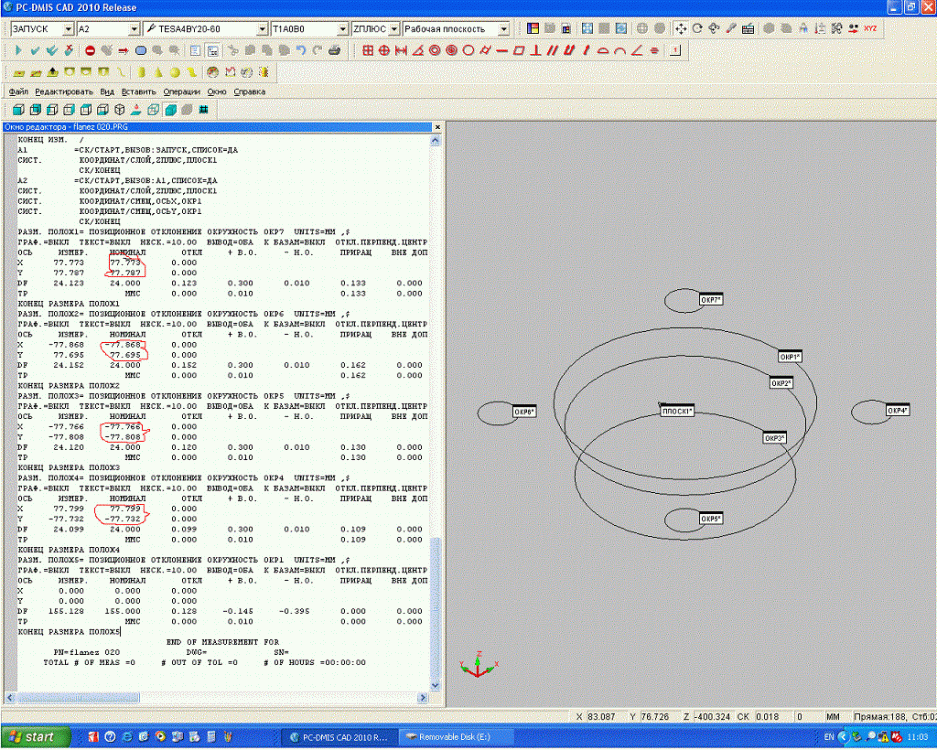Image resolution: width=937 pixels, height=750 pixels.
Task: Click the Print icon in toolbar
Action: point(335,51)
